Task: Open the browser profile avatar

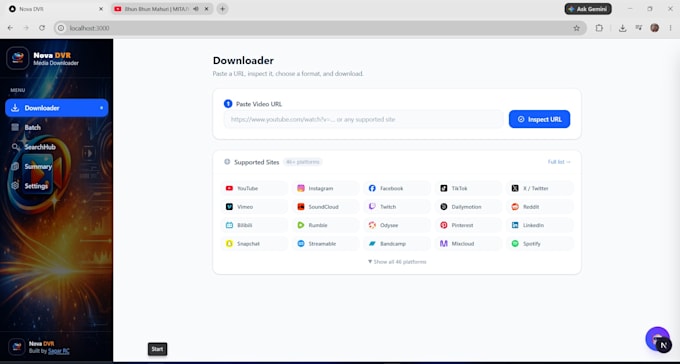Action: pos(654,28)
